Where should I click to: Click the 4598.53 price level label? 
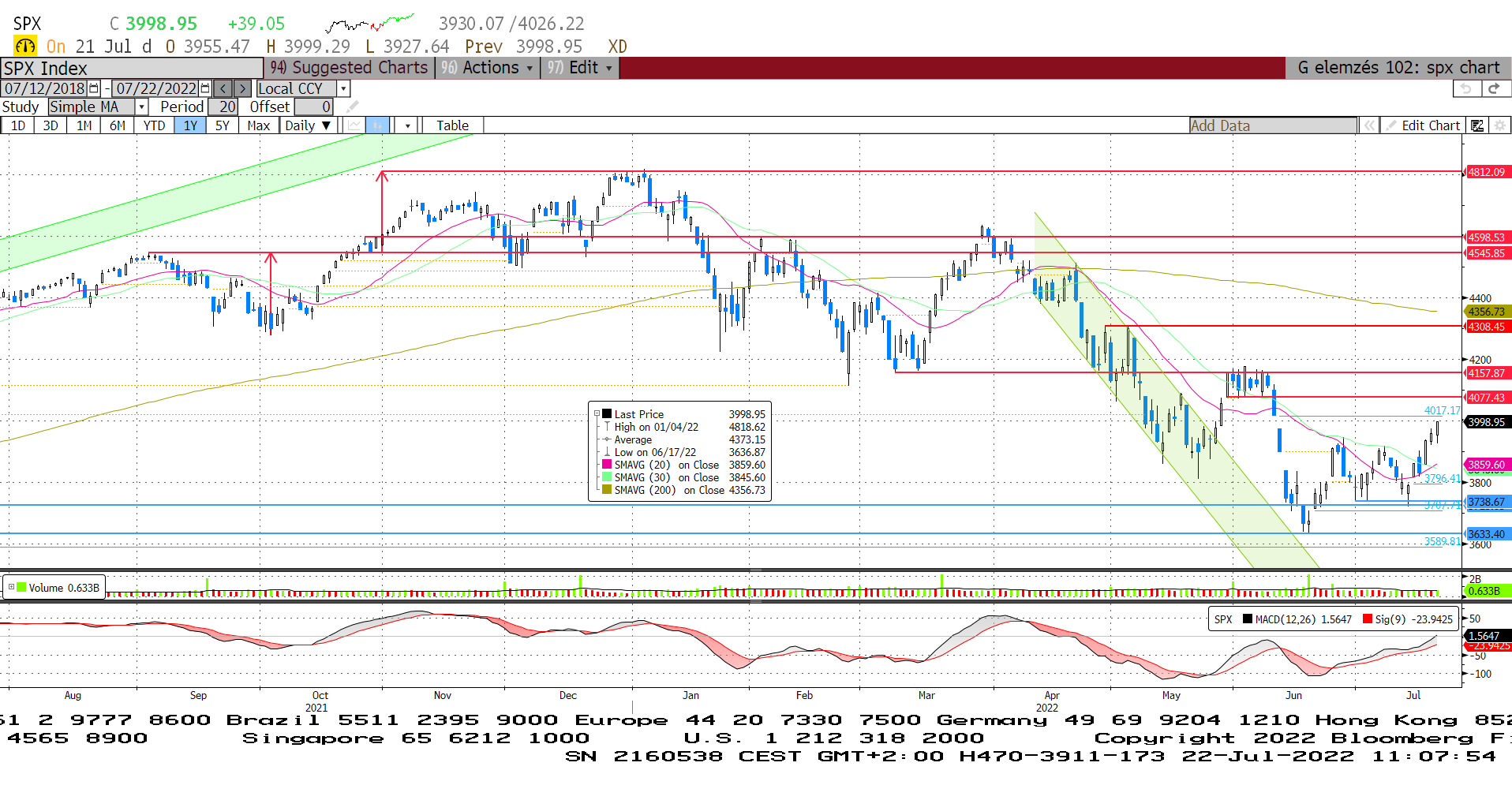(x=1487, y=237)
